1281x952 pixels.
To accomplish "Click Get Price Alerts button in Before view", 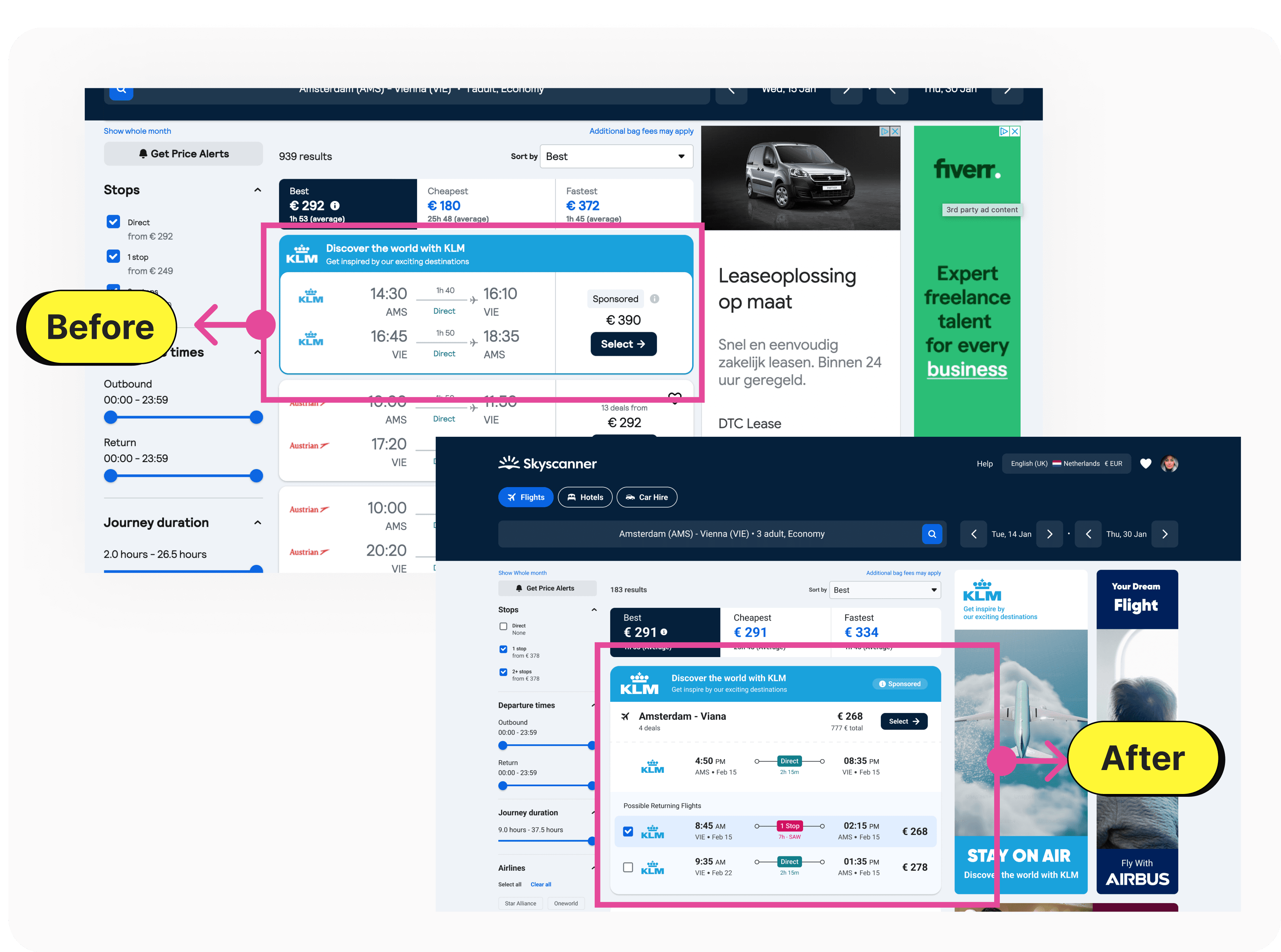I will coord(183,154).
